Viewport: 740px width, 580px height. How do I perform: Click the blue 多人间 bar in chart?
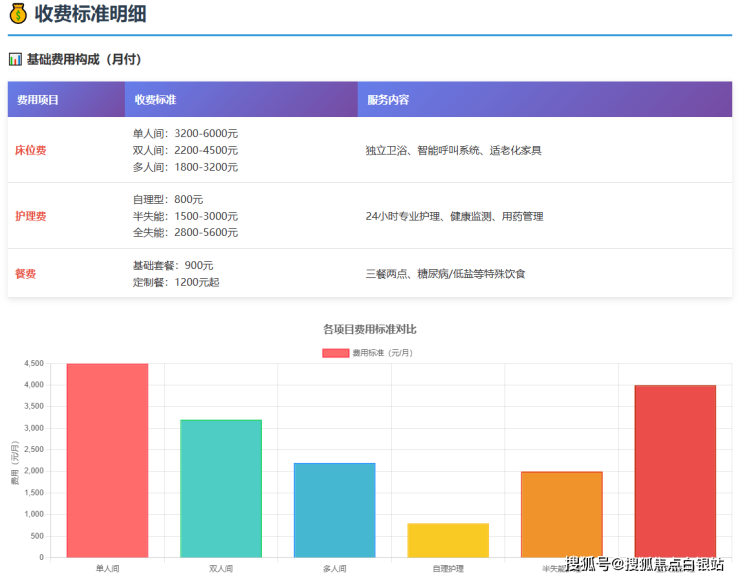point(334,510)
